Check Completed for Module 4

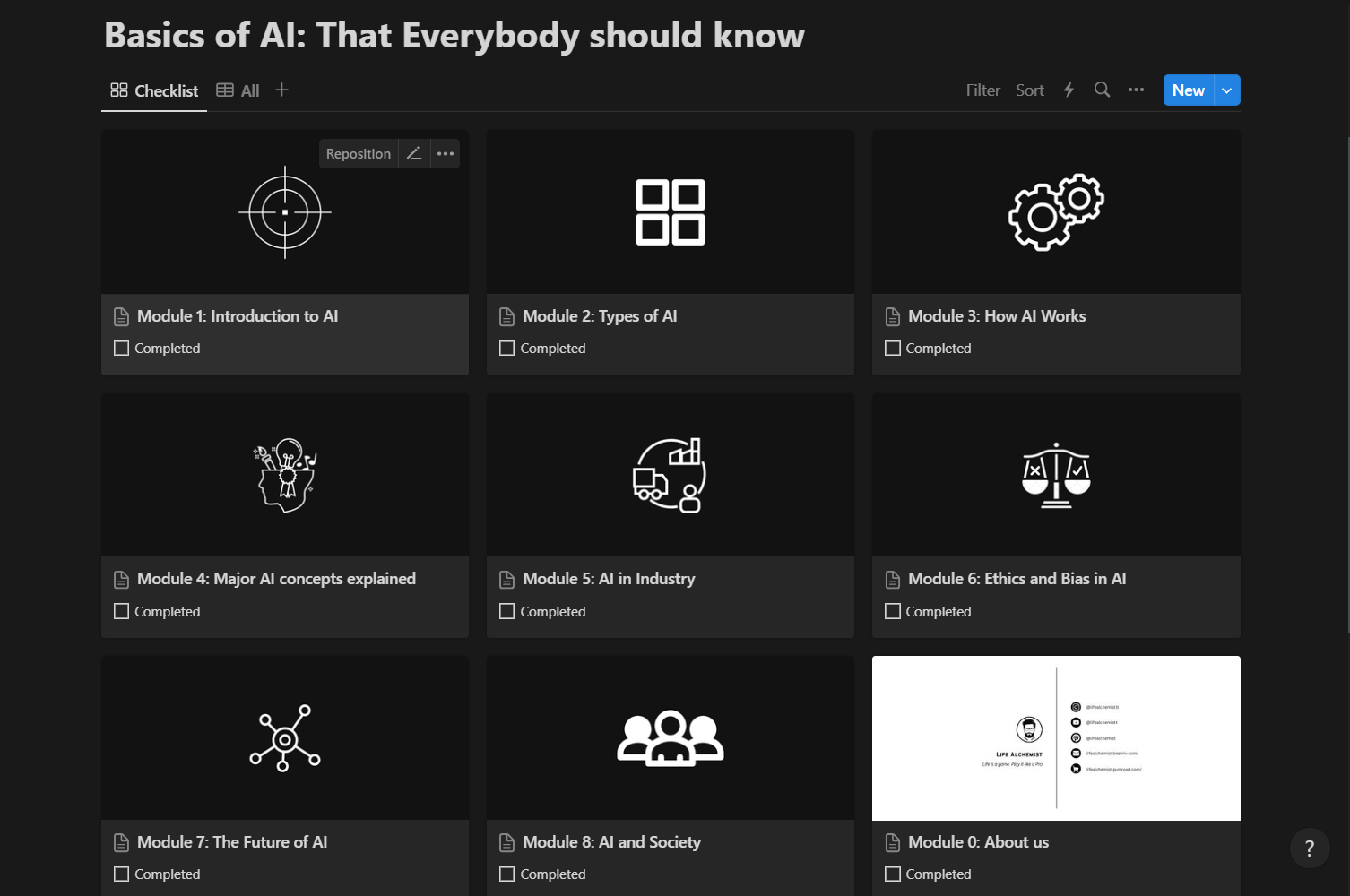tap(121, 611)
